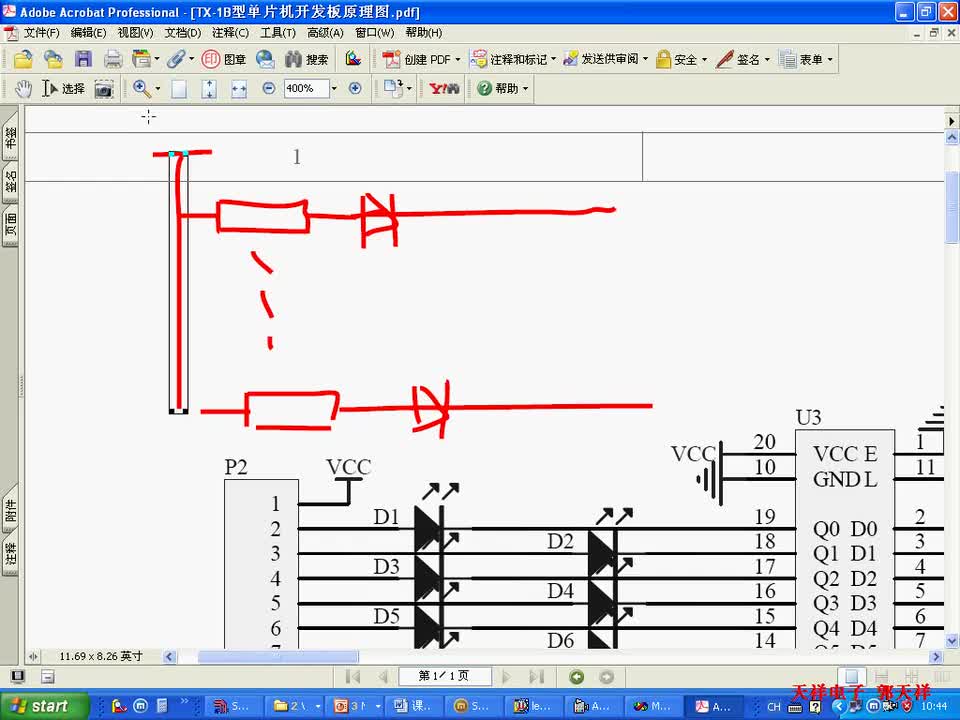Viewport: 960px width, 720px height.
Task: Click the minus Zoom Out button
Action: coord(268,88)
